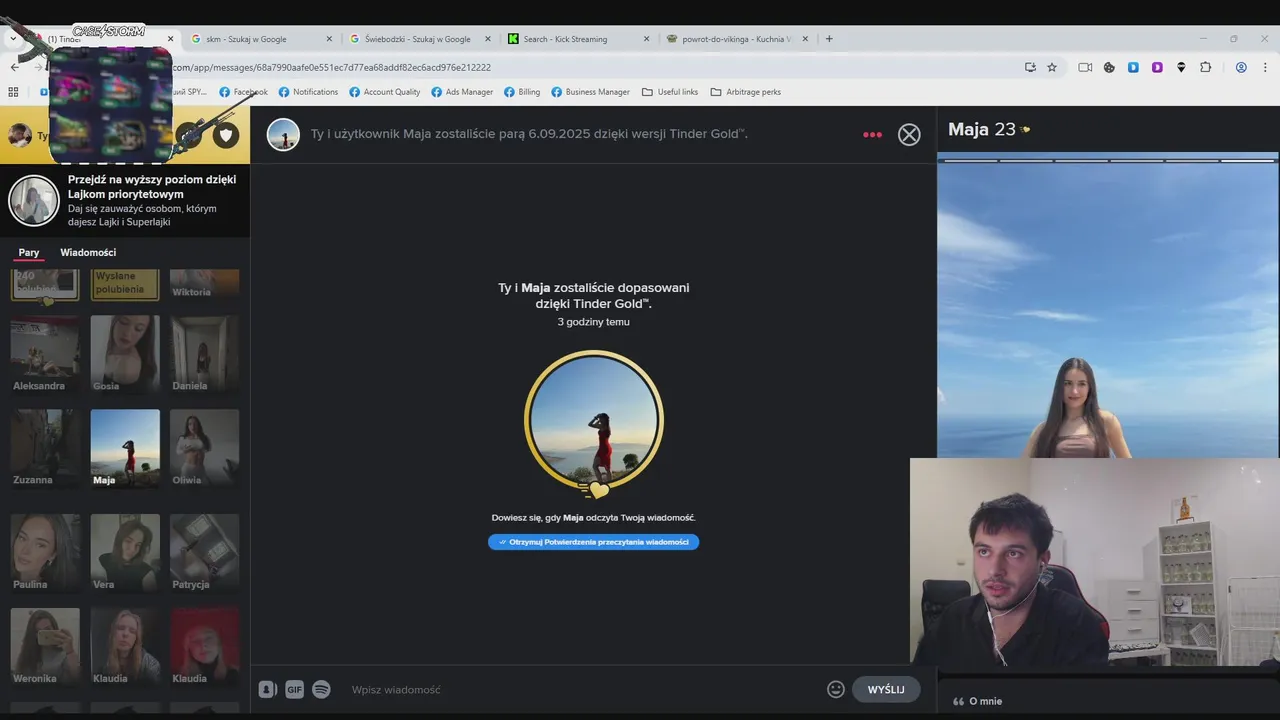1280x720 pixels.
Task: Open the sticker picker in message bar
Action: (x=267, y=689)
